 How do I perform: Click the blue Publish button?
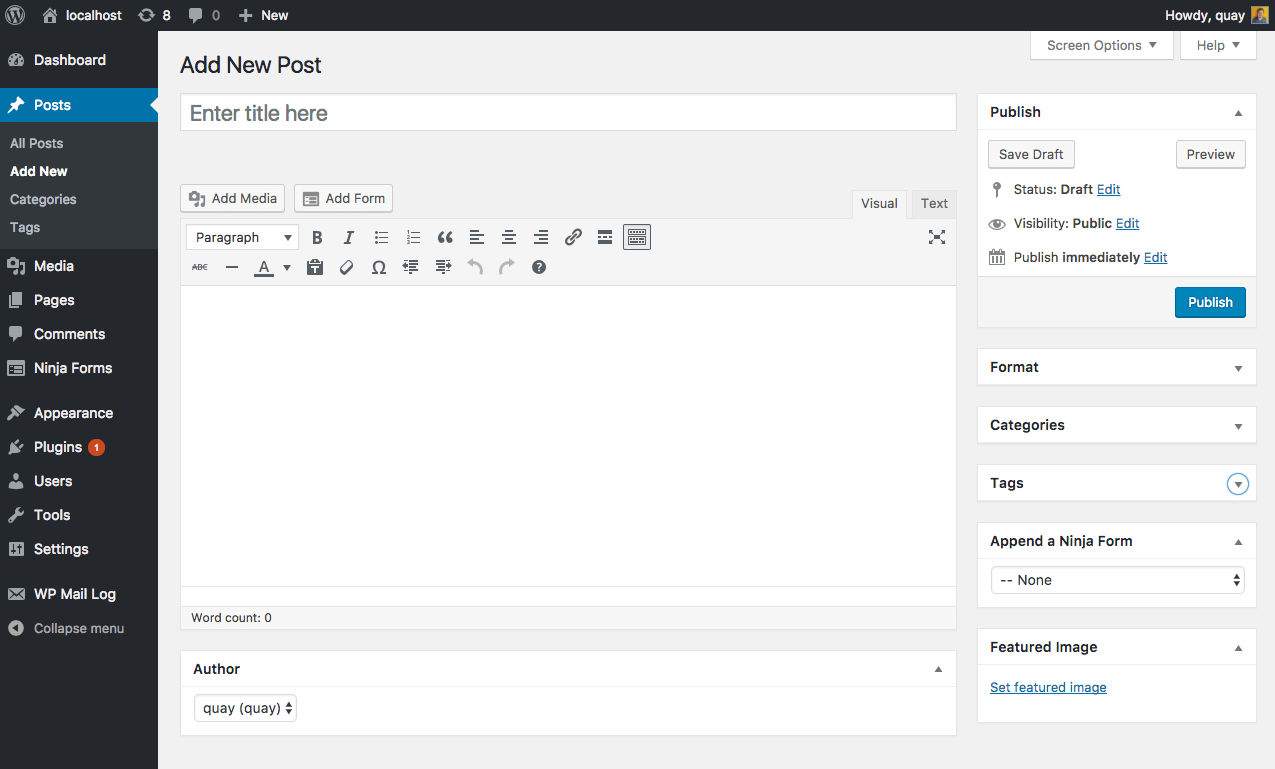tap(1210, 302)
